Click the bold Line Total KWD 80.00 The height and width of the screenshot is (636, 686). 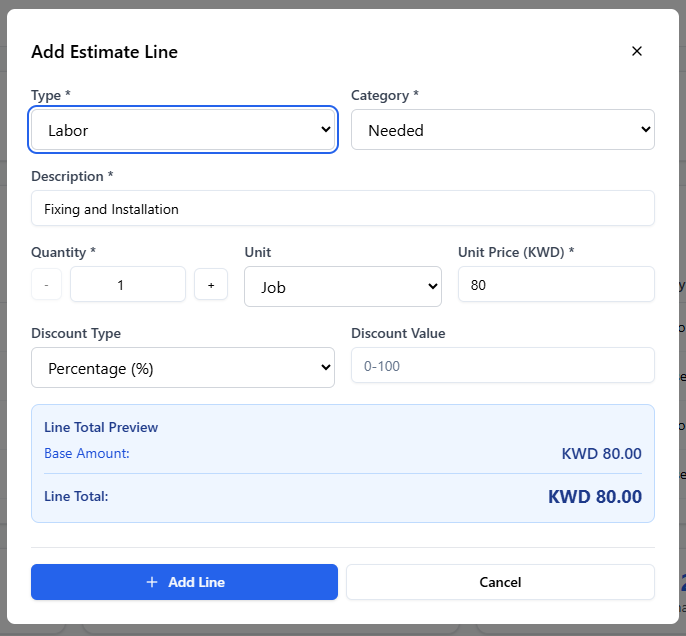tap(594, 496)
